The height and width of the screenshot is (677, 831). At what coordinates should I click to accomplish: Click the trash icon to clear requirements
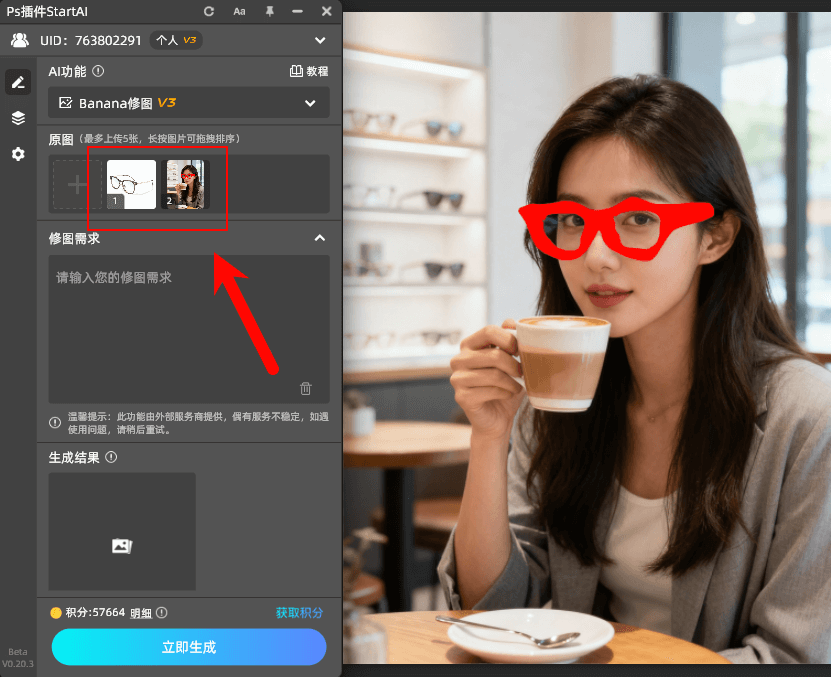[x=306, y=388]
